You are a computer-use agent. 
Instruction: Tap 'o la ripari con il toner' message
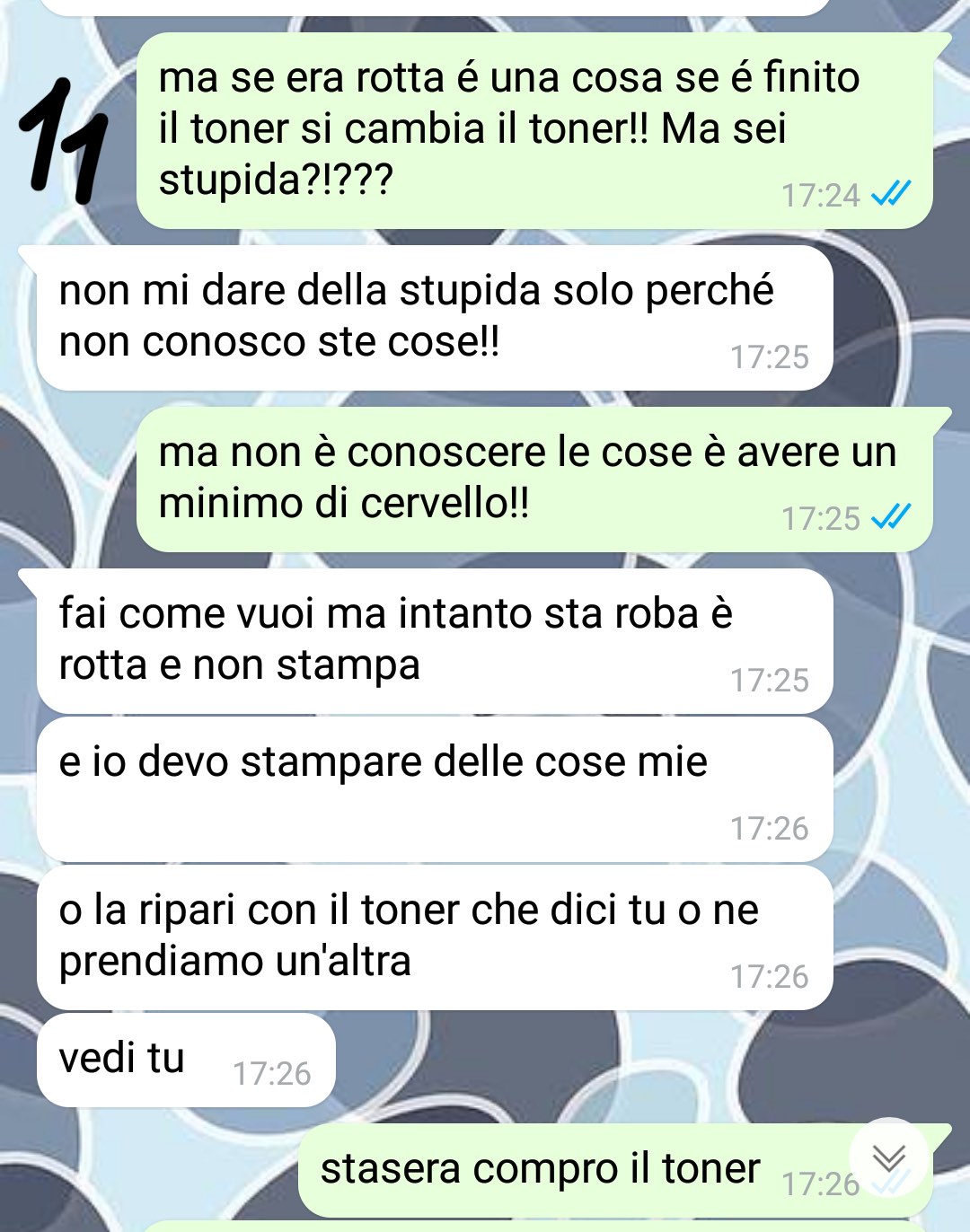click(x=435, y=937)
